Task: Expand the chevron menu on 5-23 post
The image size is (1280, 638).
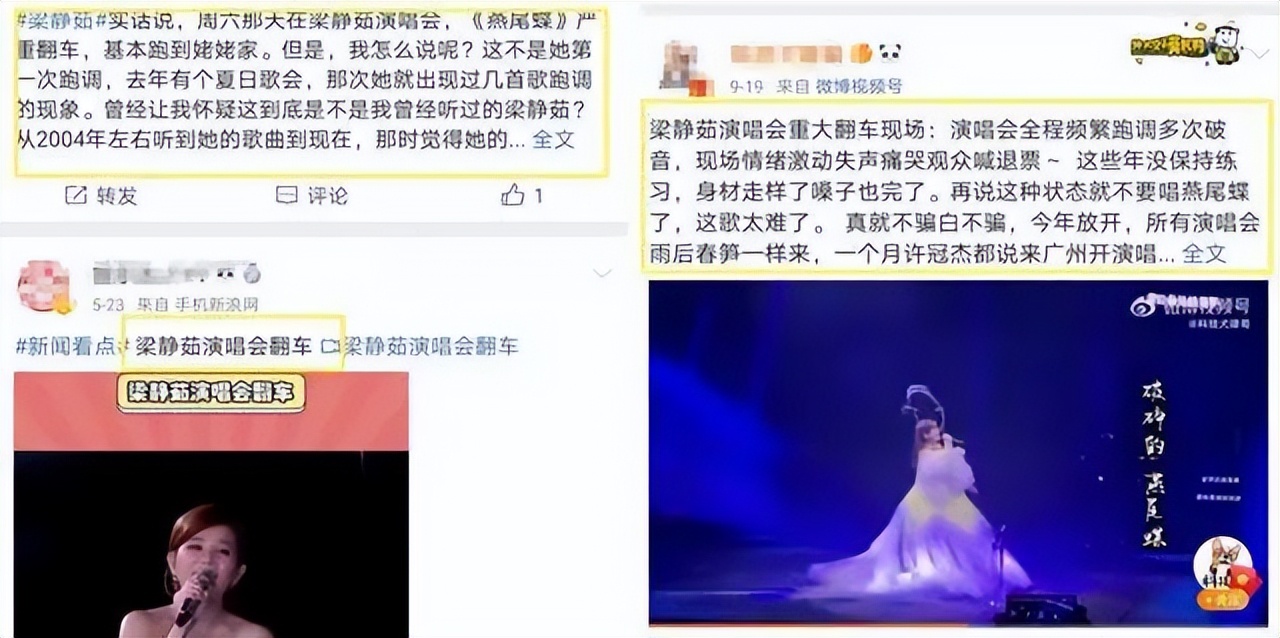Action: pyautogui.click(x=602, y=273)
